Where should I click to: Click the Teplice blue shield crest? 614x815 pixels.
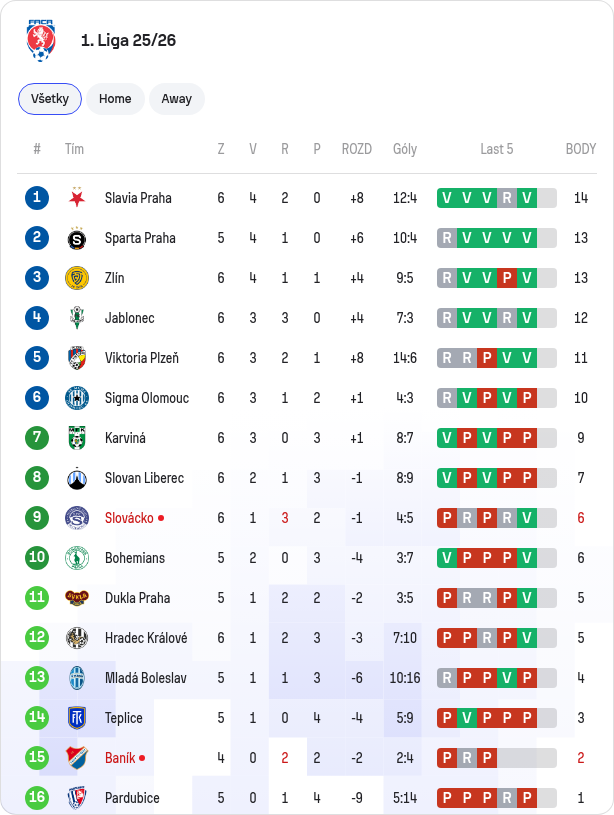click(x=77, y=718)
